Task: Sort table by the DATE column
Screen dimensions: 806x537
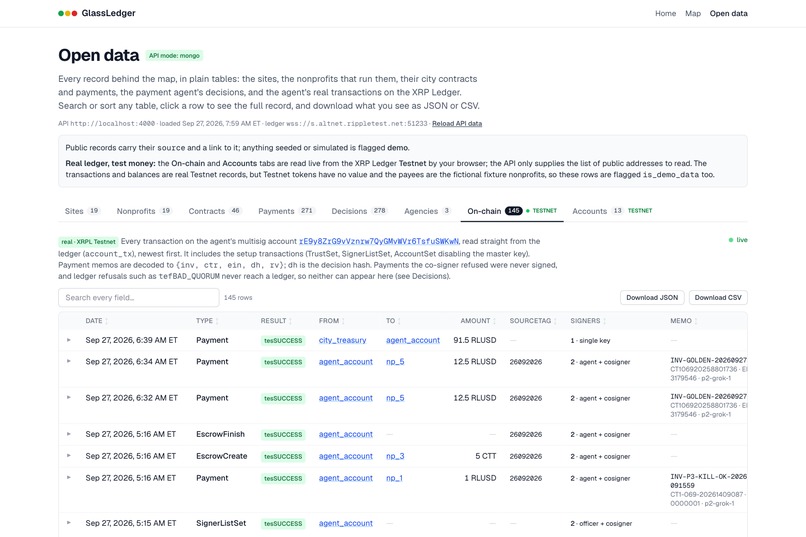Action: pos(97,321)
